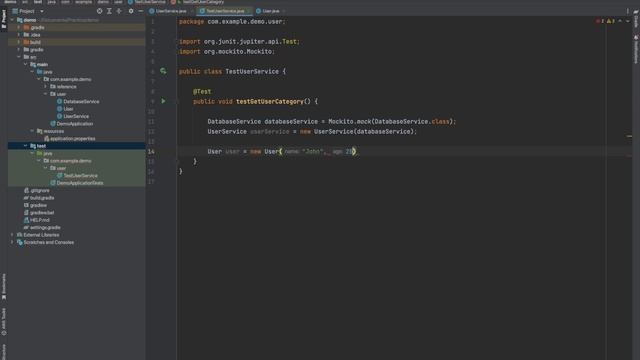The height and width of the screenshot is (360, 640).
Task: Click the External Libraries icon
Action: click(x=20, y=235)
